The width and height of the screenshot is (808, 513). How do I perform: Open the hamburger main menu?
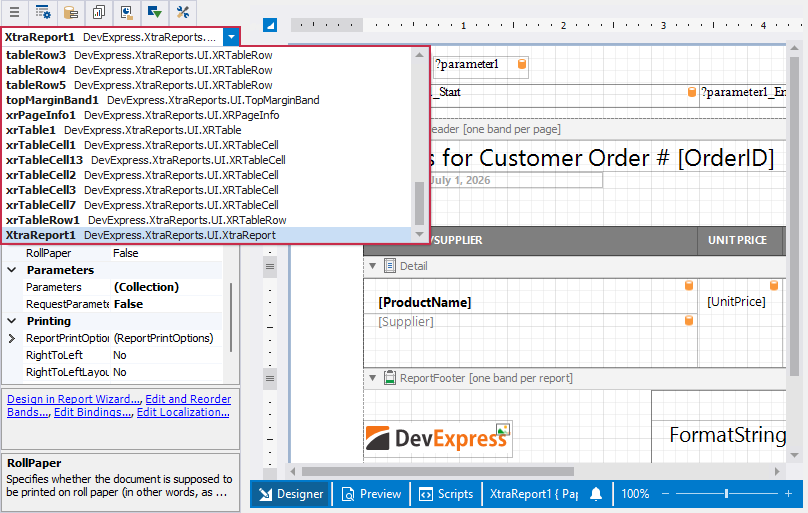(14, 12)
